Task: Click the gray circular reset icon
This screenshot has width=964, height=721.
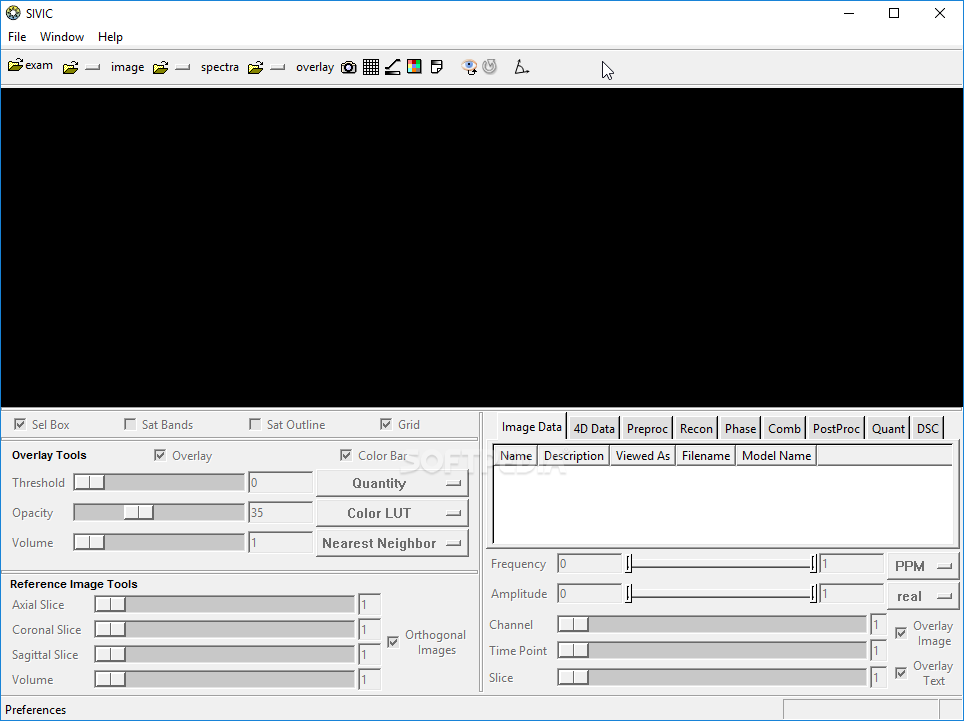Action: tap(489, 66)
